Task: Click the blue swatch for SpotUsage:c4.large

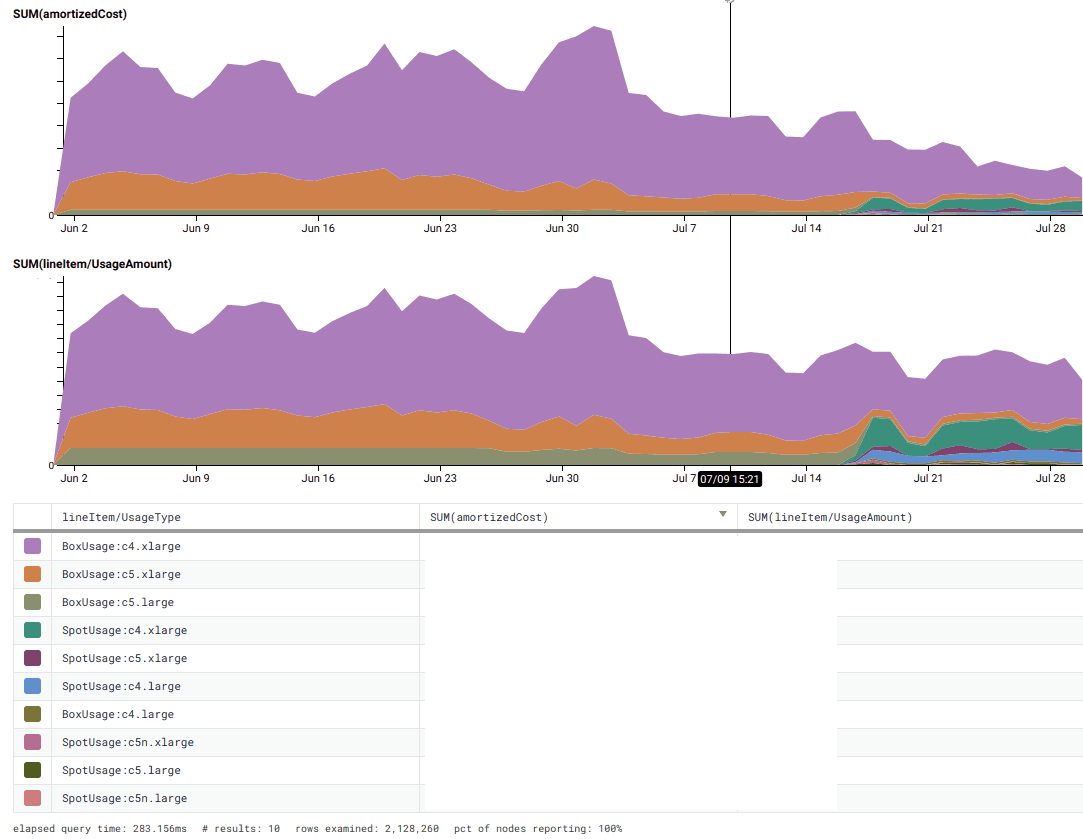Action: (32, 686)
